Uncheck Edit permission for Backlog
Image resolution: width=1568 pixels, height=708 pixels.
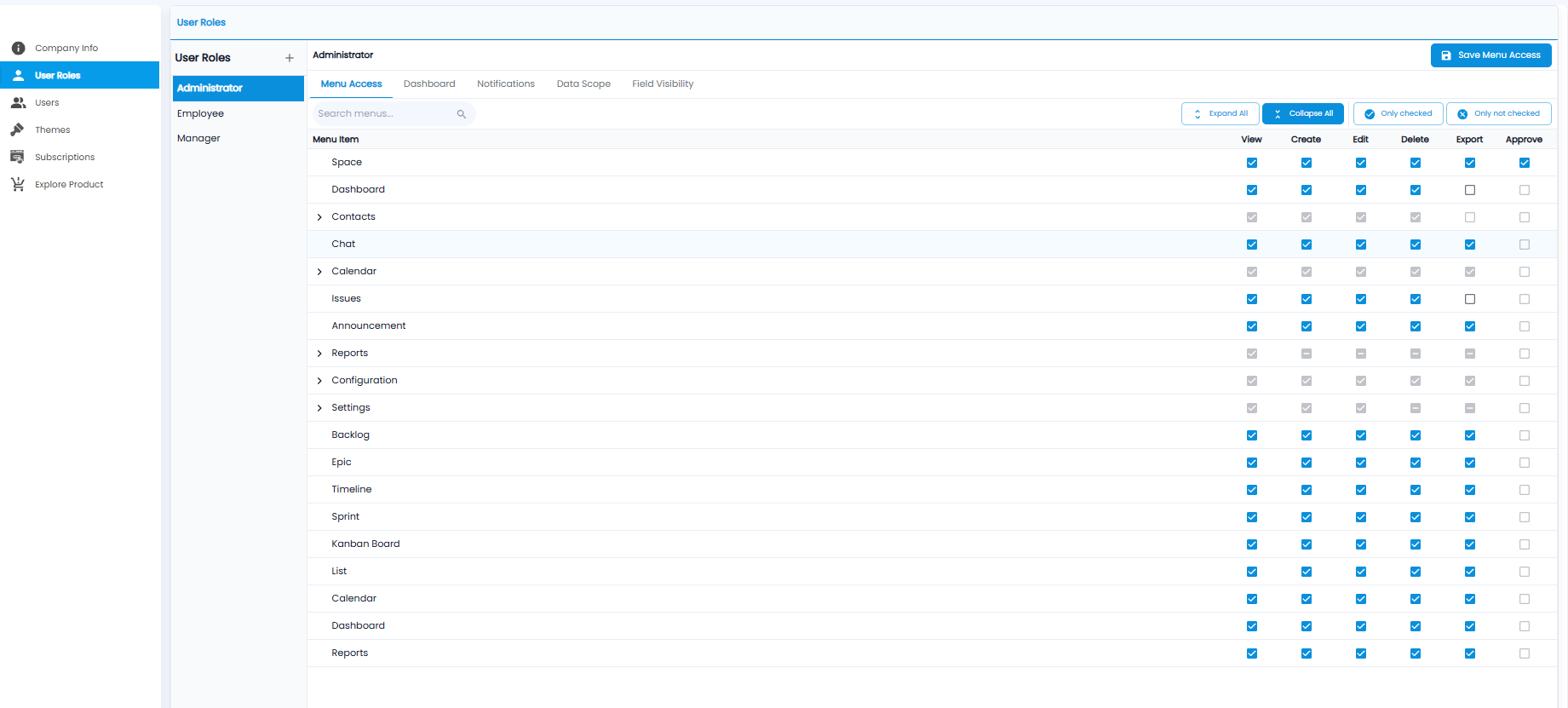[x=1361, y=435]
